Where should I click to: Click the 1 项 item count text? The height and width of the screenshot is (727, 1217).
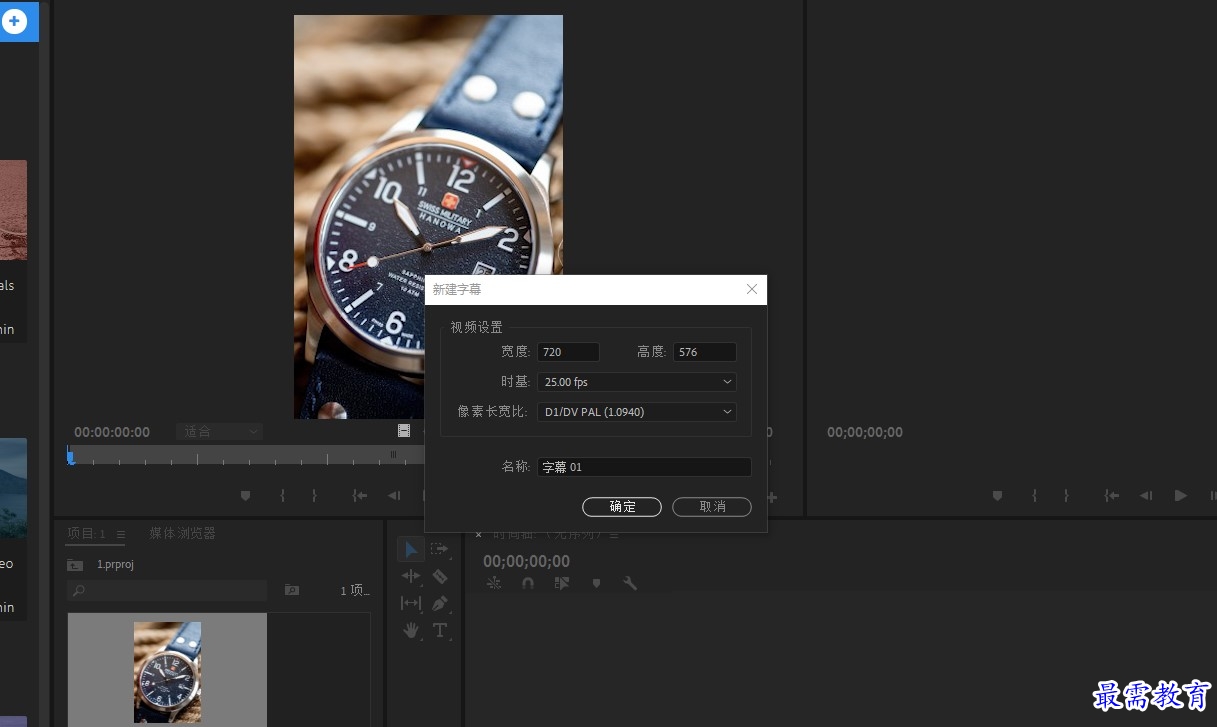point(354,591)
